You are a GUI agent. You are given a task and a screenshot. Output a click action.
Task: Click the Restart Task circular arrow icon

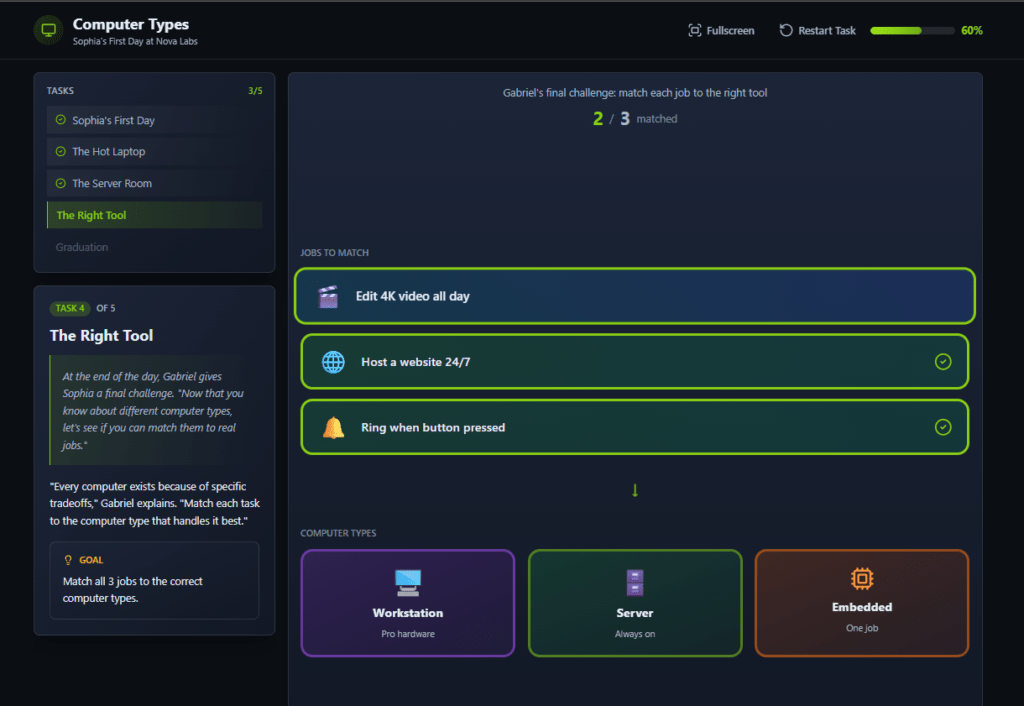click(786, 31)
